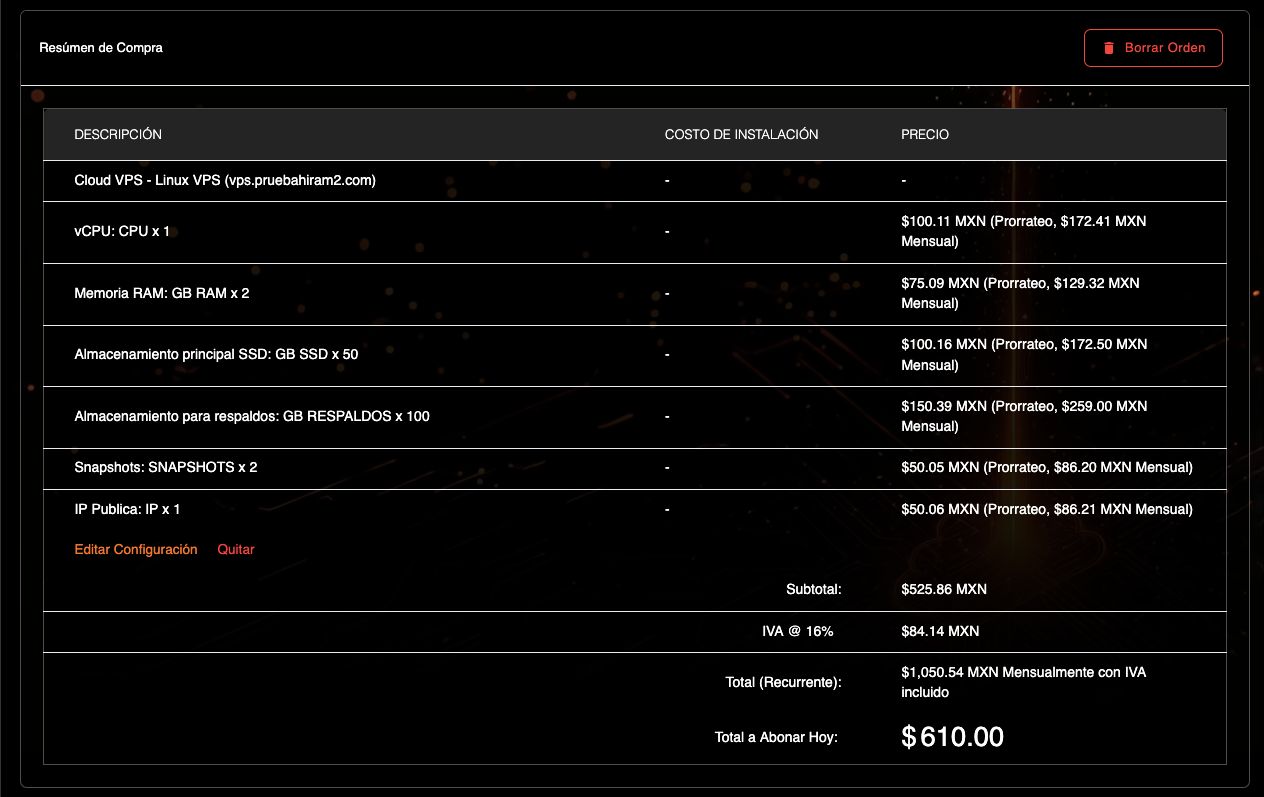Screen dimensions: 1264x797
Task: Select the Cloud VPS - Linux VPS row
Action: [225, 181]
